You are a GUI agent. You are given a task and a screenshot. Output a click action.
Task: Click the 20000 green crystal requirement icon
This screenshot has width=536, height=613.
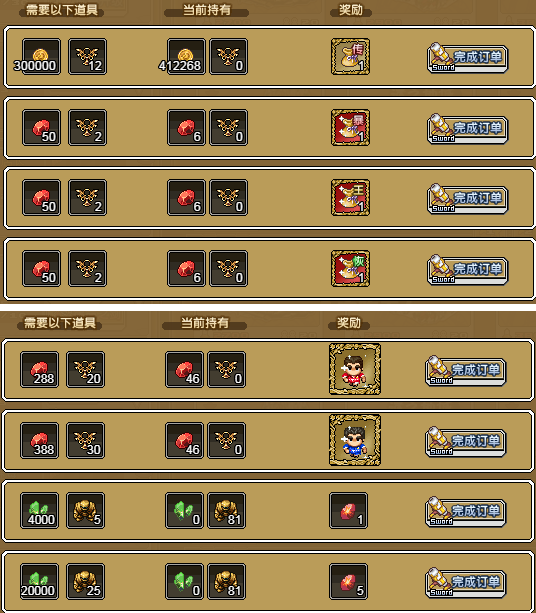coord(39,581)
